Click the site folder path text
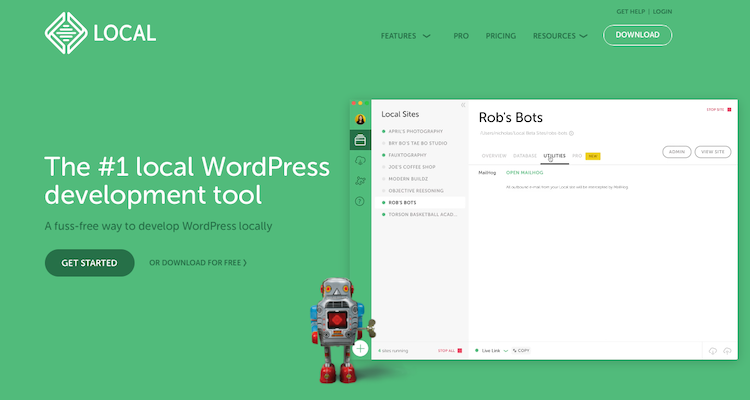Image resolution: width=750 pixels, height=400 pixels. point(523,133)
